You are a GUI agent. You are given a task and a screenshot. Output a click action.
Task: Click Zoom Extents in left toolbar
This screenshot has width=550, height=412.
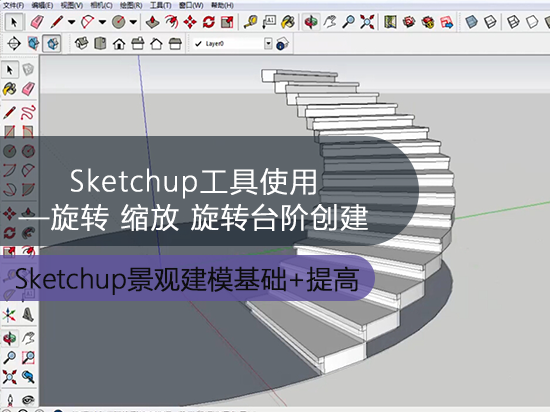point(9,377)
